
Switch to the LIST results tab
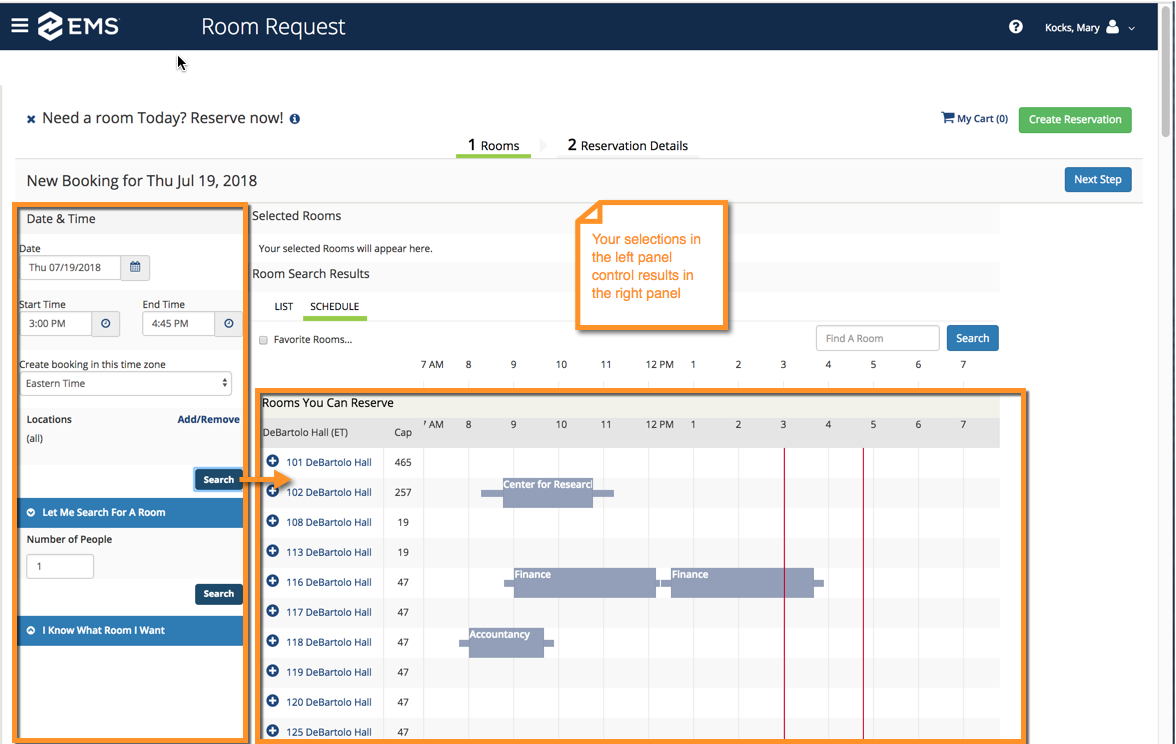click(283, 307)
